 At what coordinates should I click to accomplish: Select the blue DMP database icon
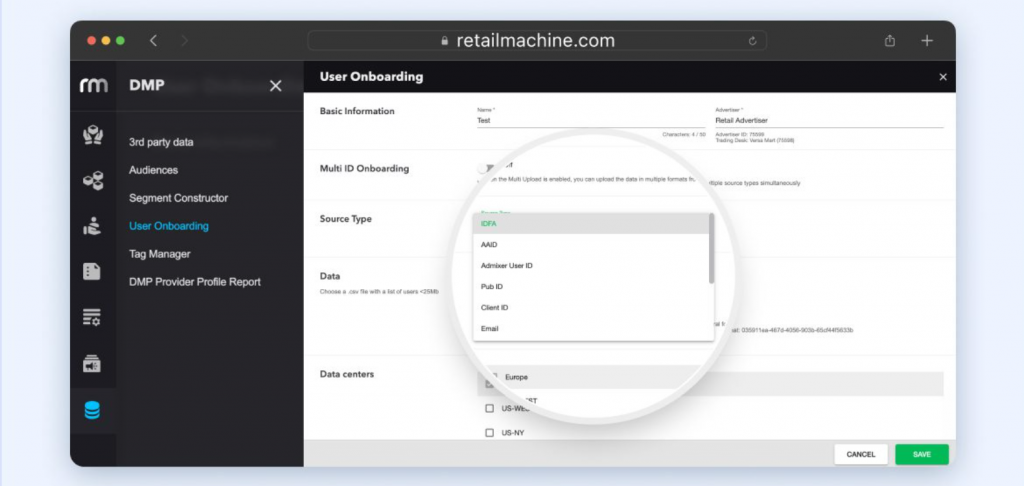click(x=92, y=410)
